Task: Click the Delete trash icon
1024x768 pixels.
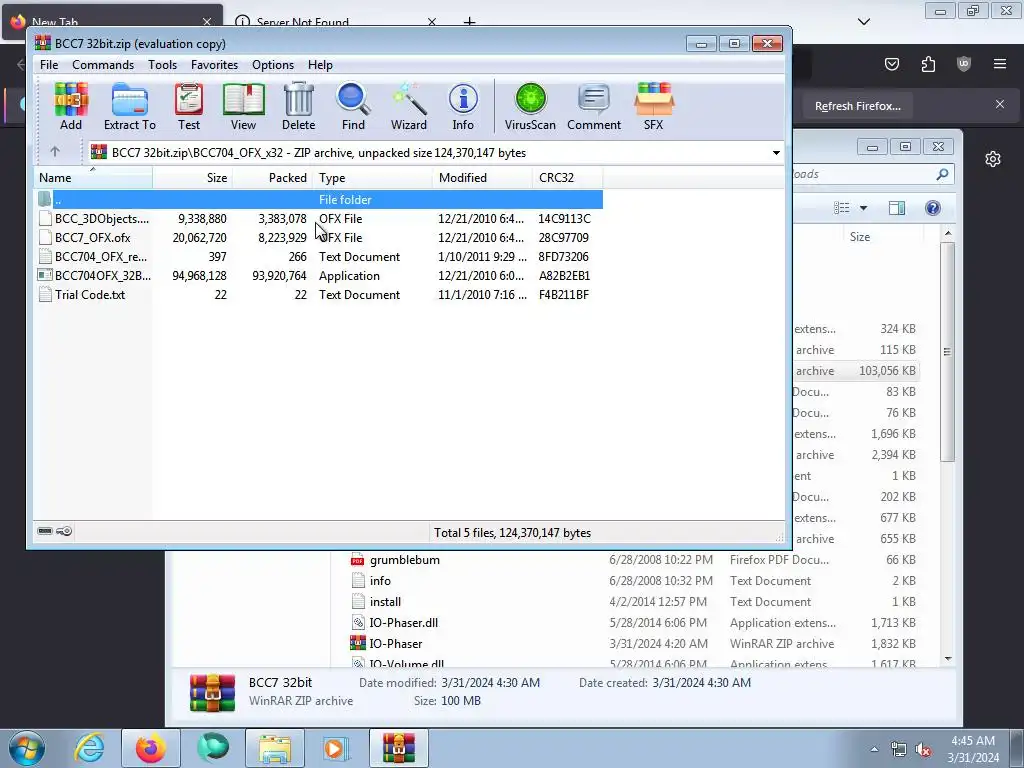Action: pos(298,106)
